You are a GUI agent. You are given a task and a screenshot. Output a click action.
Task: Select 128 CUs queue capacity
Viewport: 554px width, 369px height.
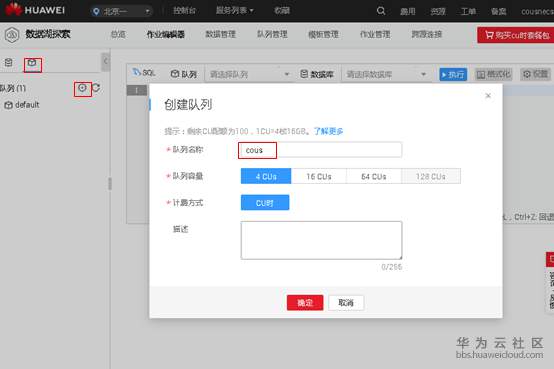431,176
